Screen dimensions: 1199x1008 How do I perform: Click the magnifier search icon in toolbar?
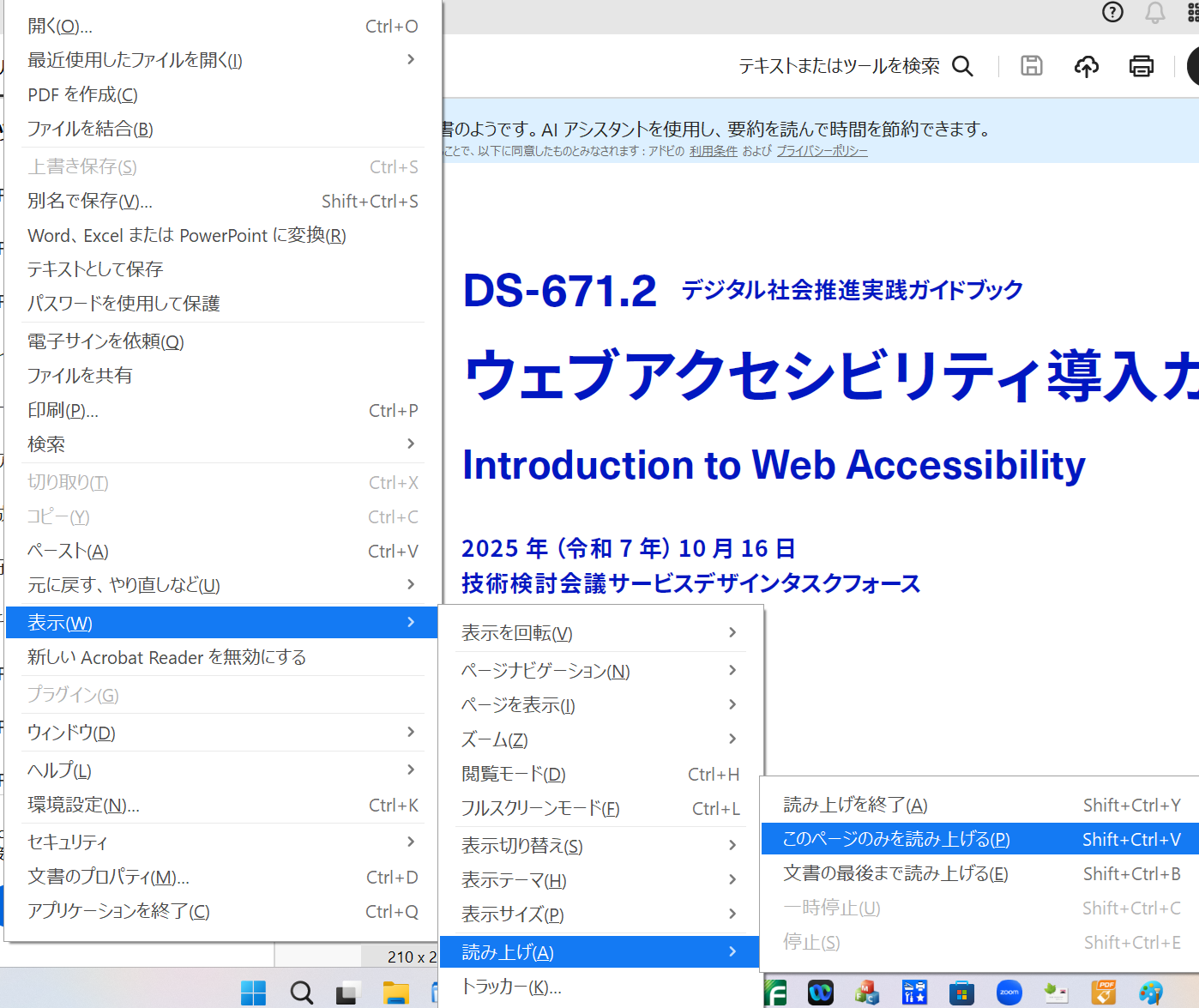pos(962,66)
